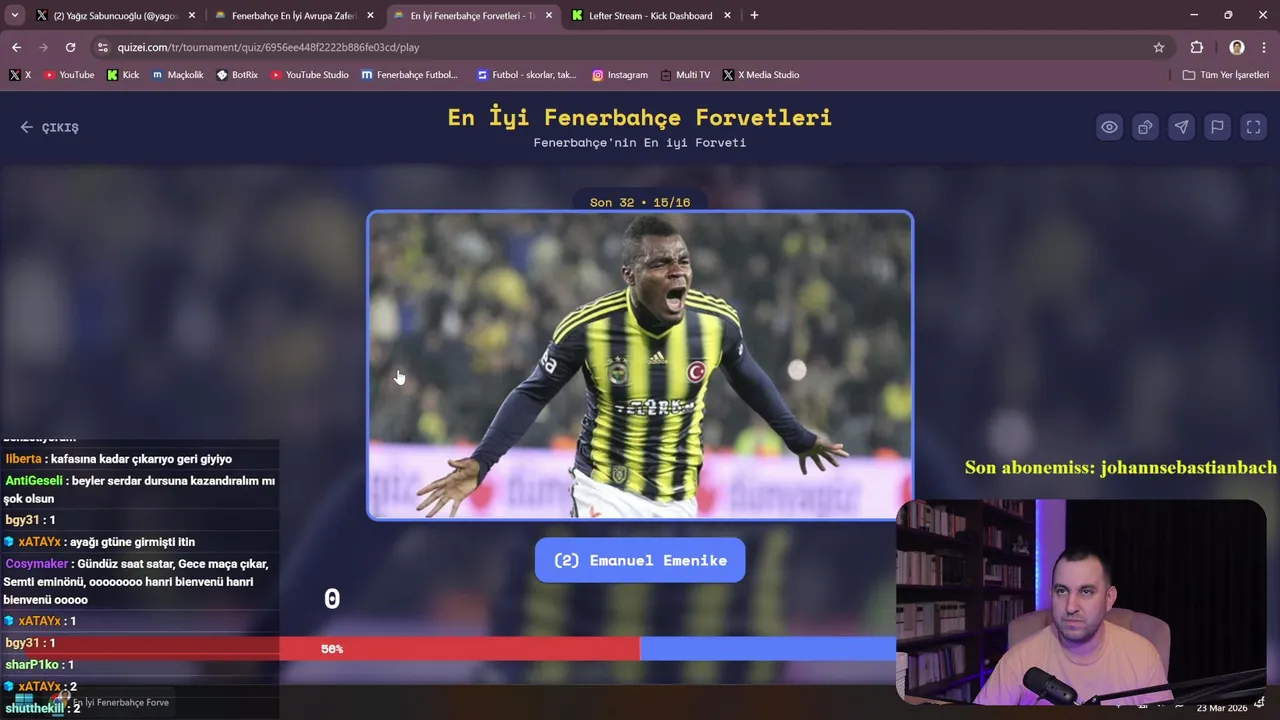Open the Maçkolik bookmark
This screenshot has height=720, width=1280.
pos(178,75)
